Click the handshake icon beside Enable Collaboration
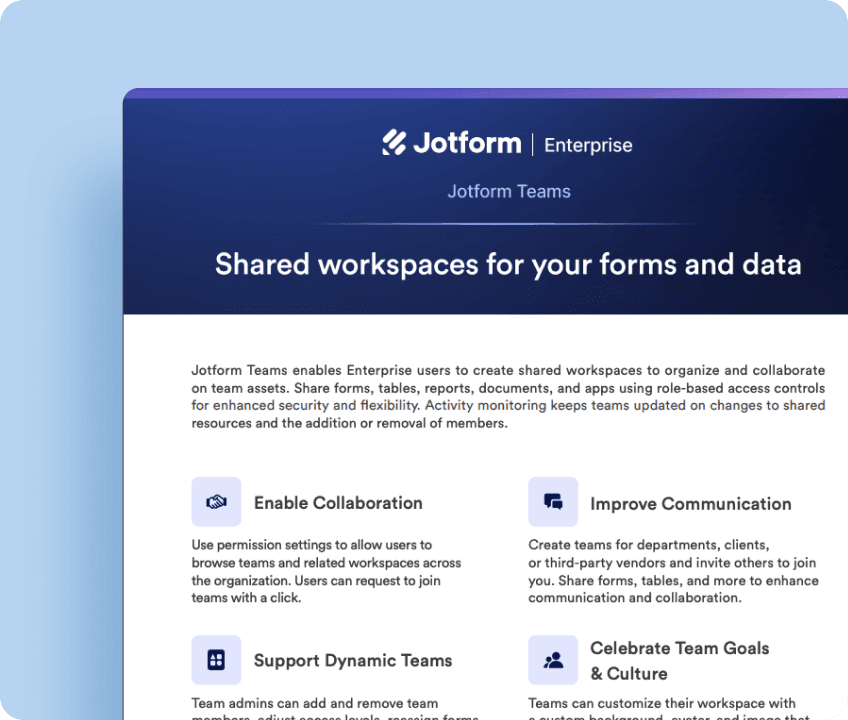This screenshot has height=720, width=848. 216,502
